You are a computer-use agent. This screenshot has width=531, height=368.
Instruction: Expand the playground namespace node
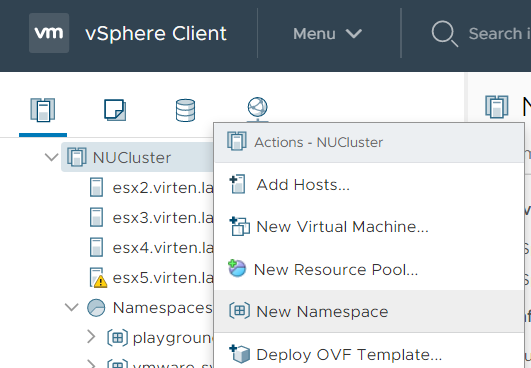(x=91, y=338)
